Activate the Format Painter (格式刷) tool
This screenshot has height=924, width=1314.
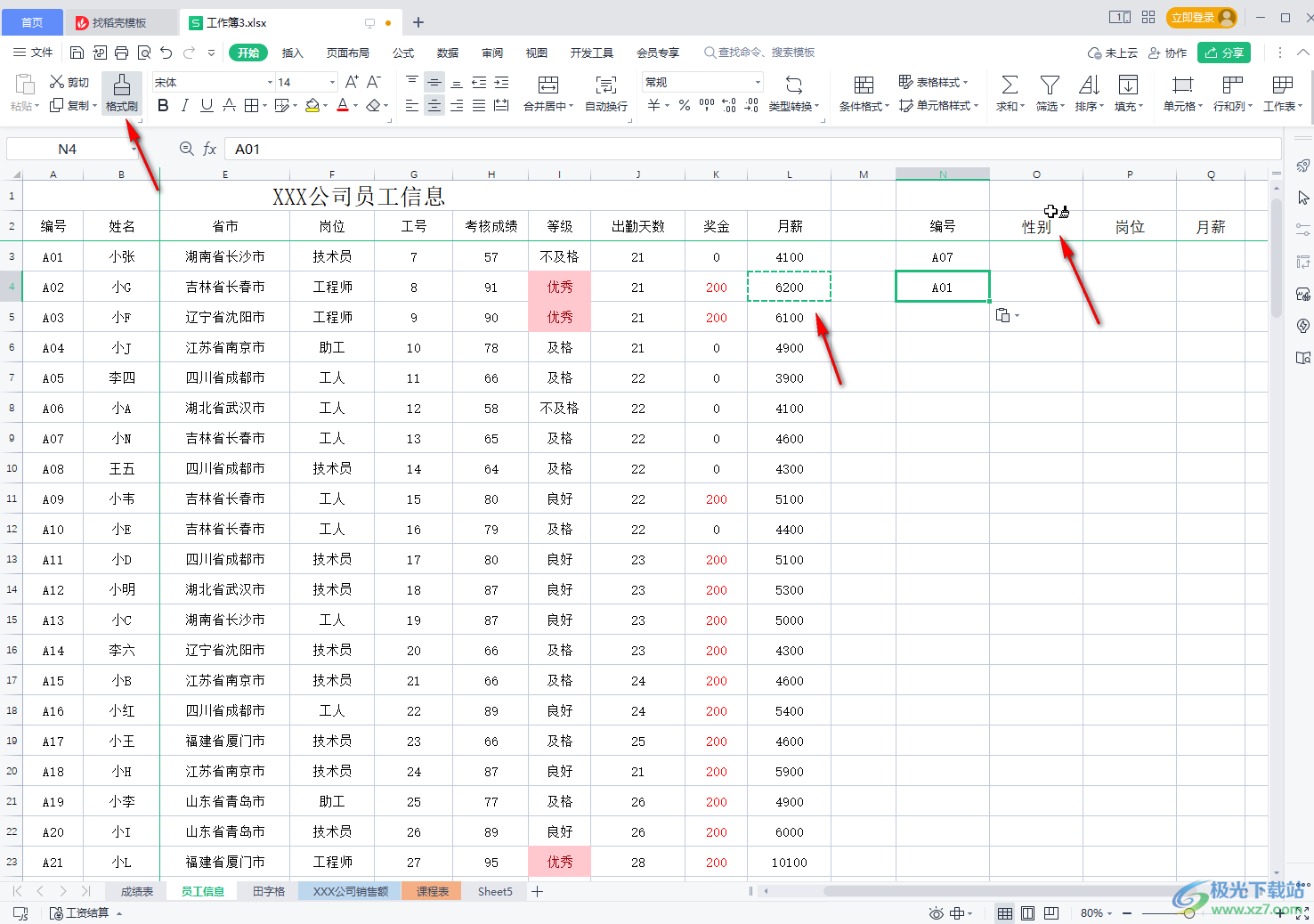(122, 93)
